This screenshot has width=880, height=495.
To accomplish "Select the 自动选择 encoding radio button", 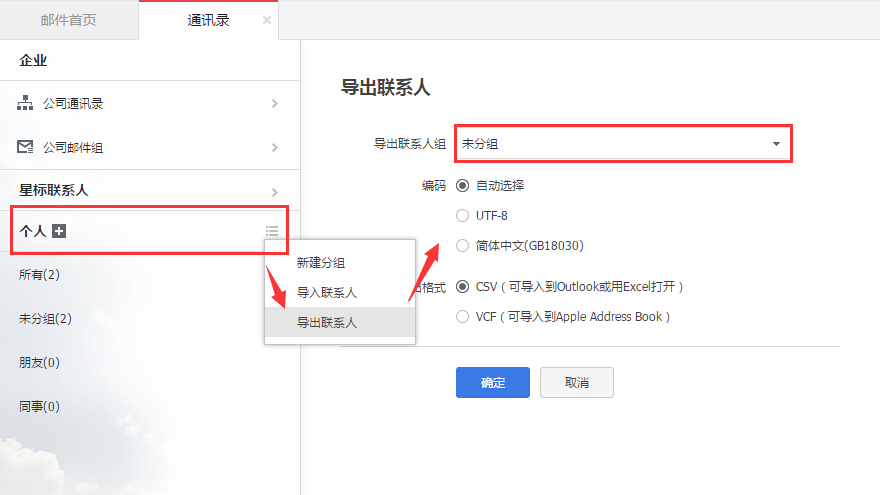I will (462, 185).
